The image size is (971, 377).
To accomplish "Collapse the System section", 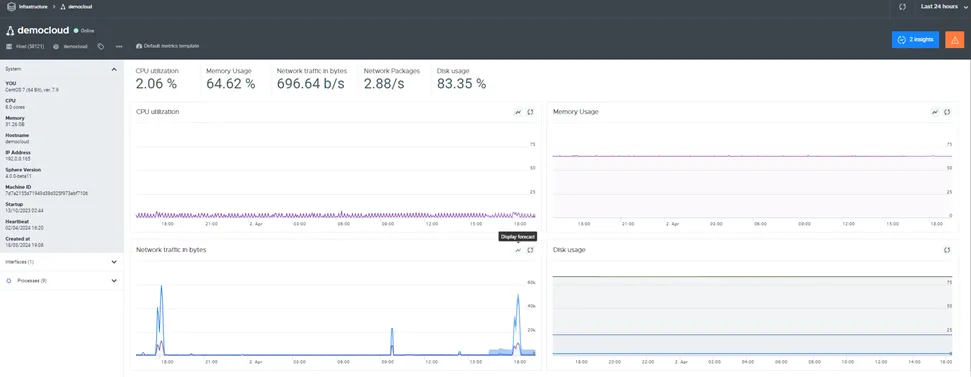I will click(114, 69).
